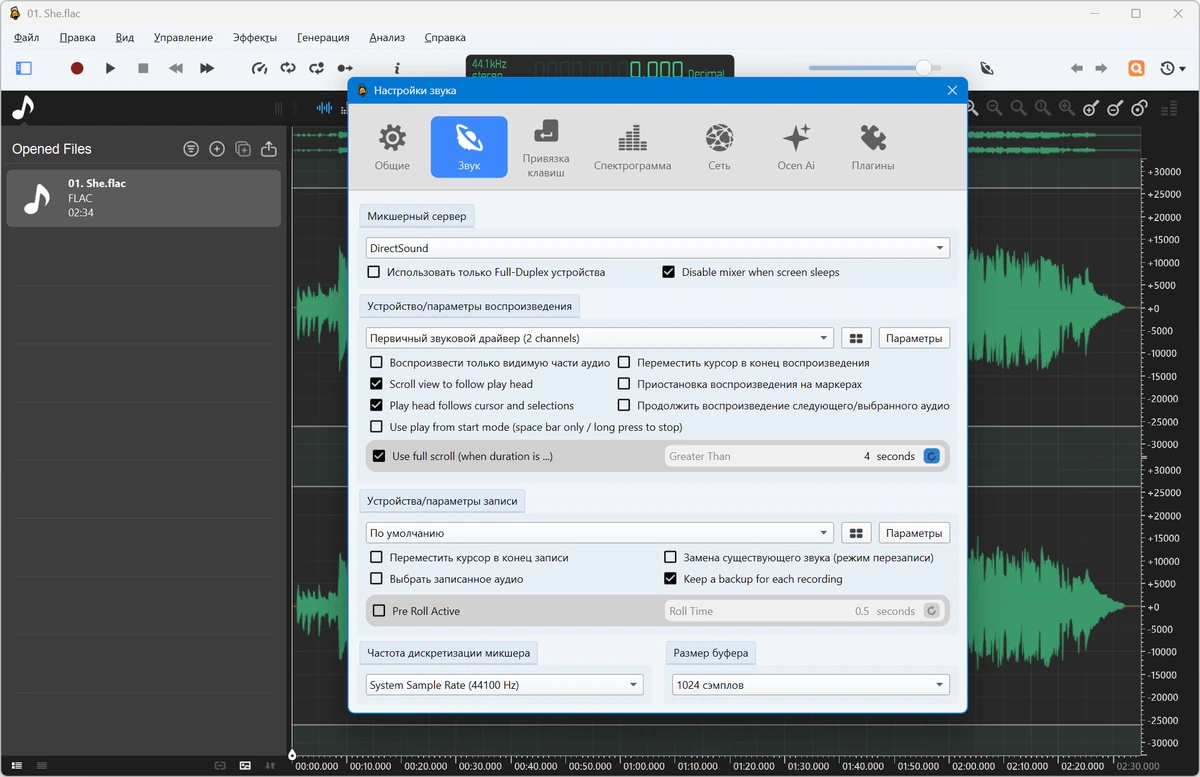Toggle Keep a backup for each recording
The height and width of the screenshot is (777, 1200).
[x=671, y=579]
